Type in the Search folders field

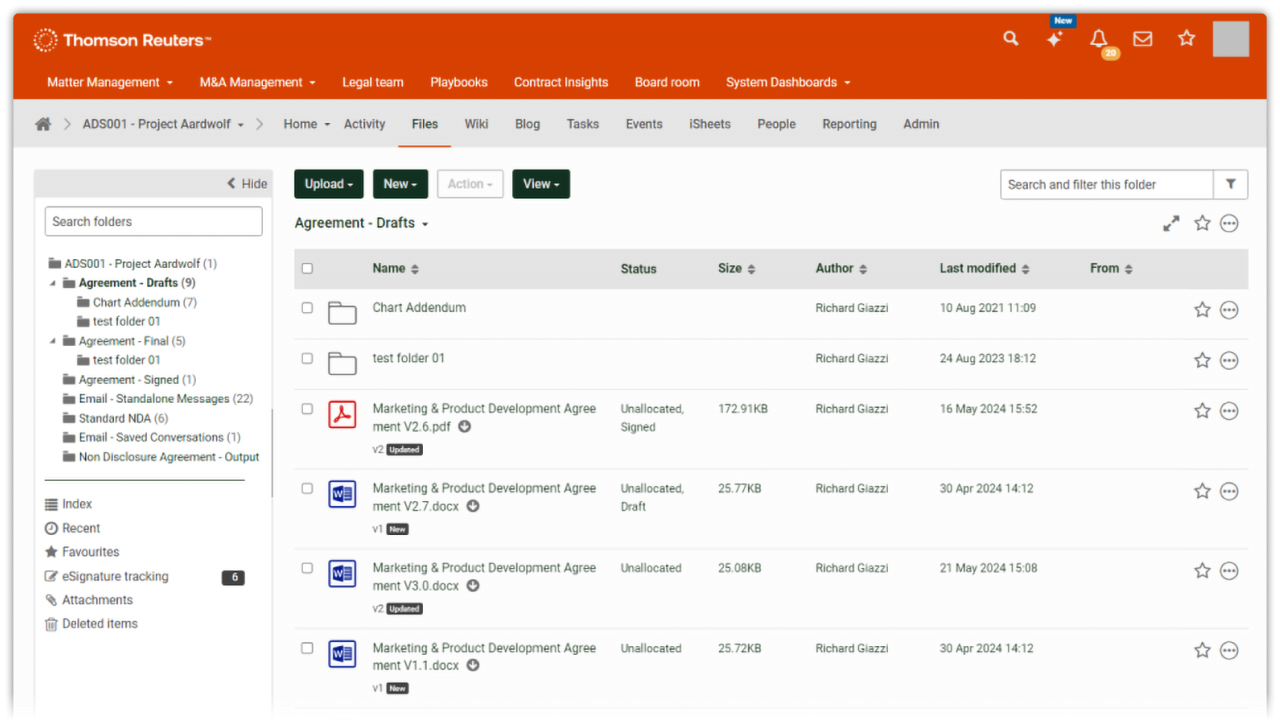pos(152,221)
